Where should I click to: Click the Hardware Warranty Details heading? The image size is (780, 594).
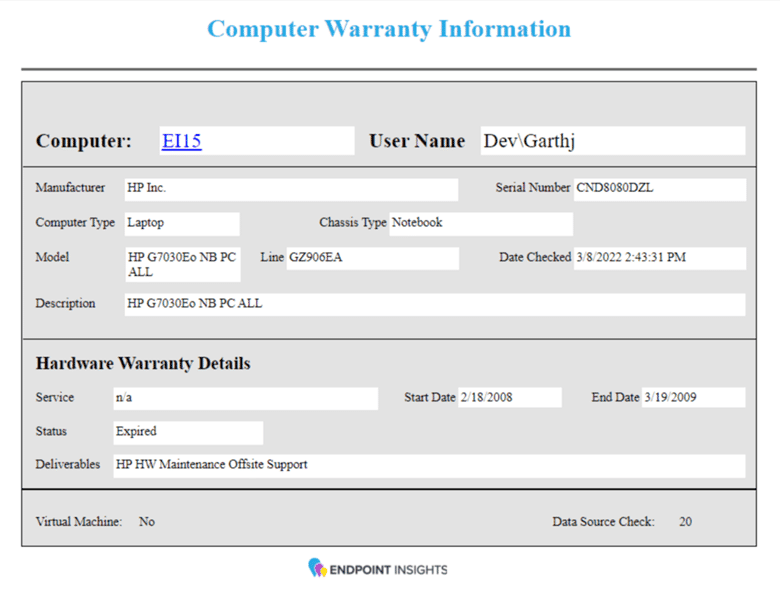pyautogui.click(x=143, y=363)
